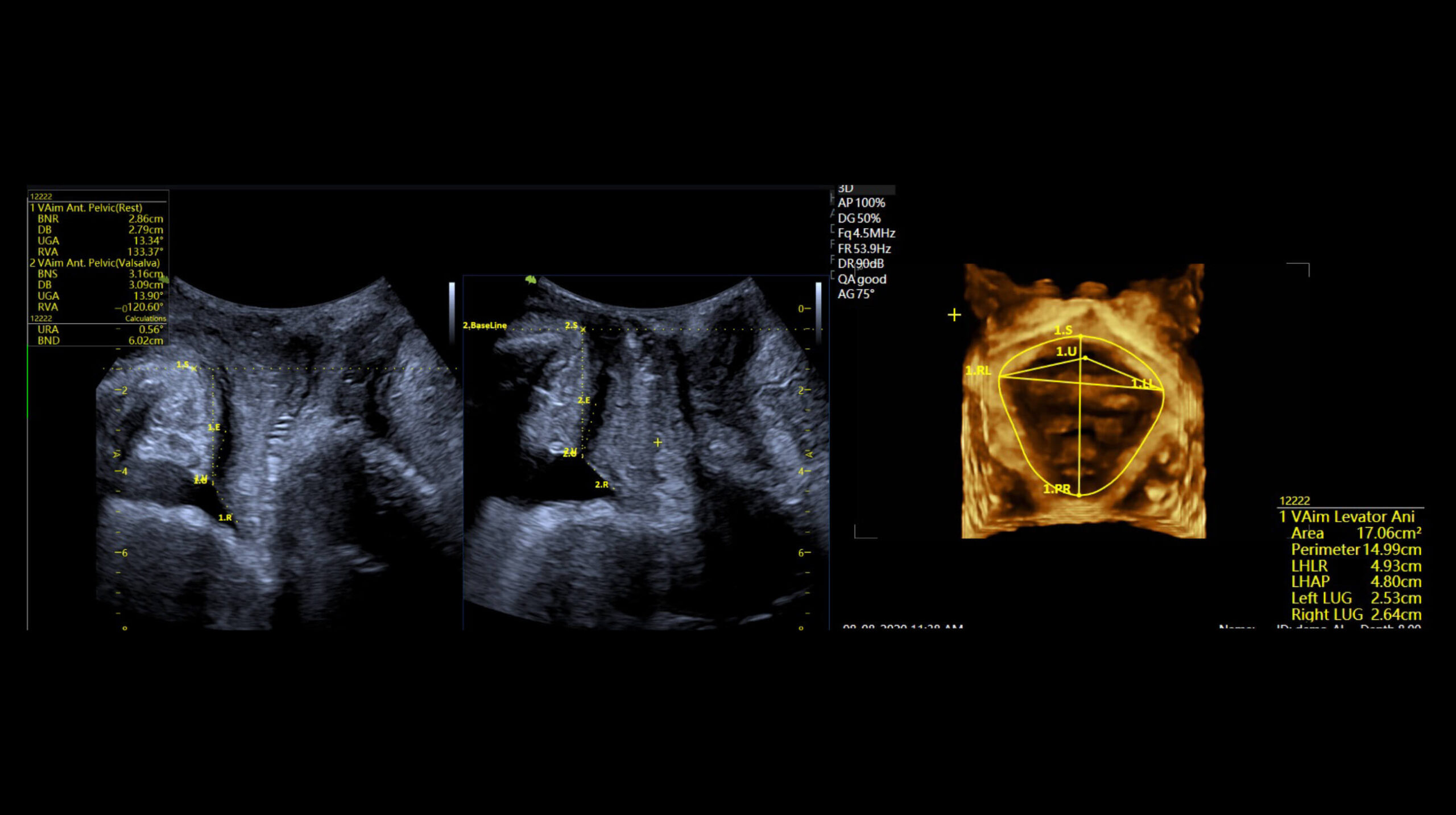Click the URA 0.56° calculation row
This screenshot has height=815, width=1456.
point(97,330)
